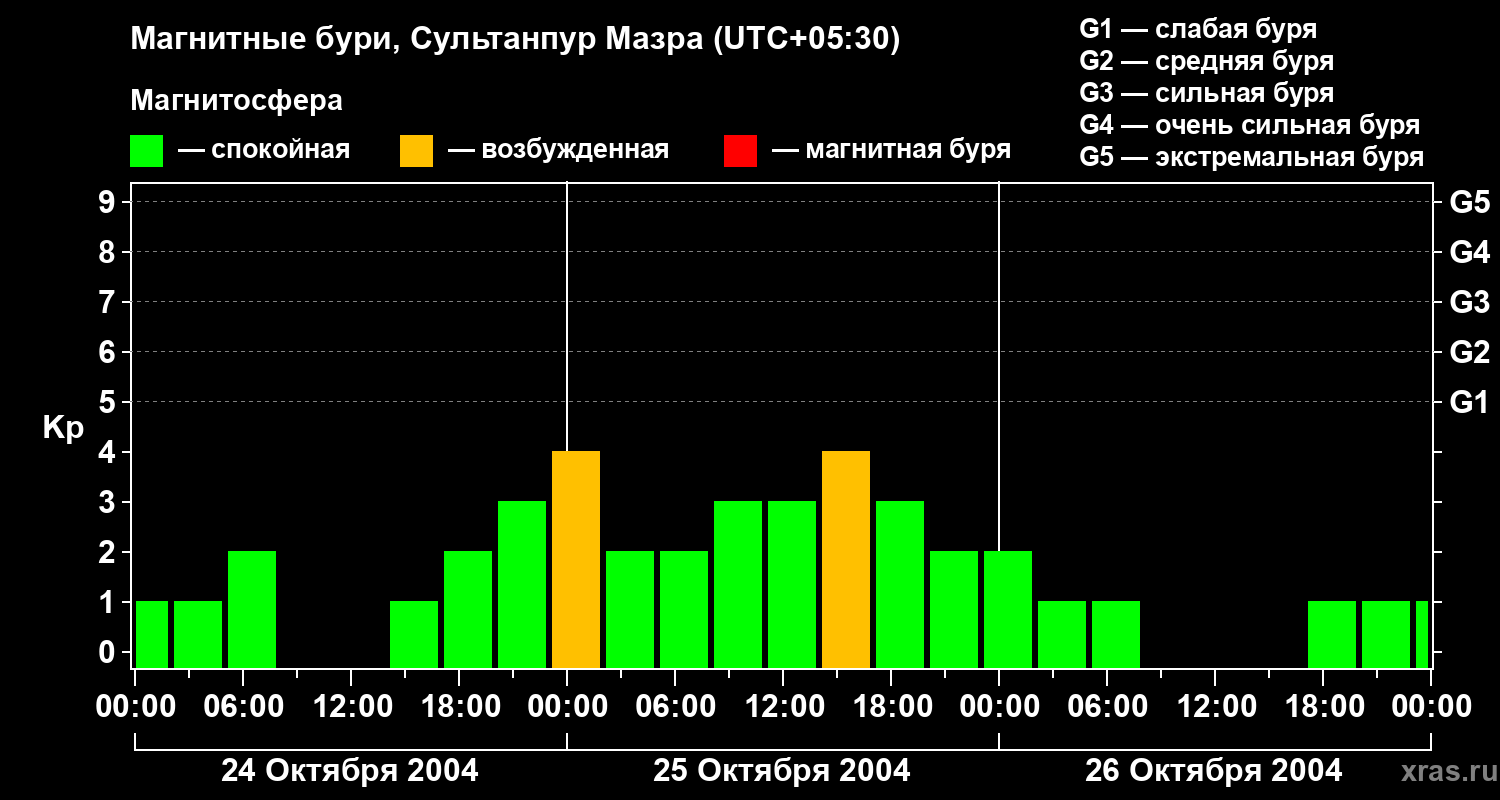Click the date label «24 Октября 2004»
This screenshot has width=1500, height=800.
click(350, 771)
